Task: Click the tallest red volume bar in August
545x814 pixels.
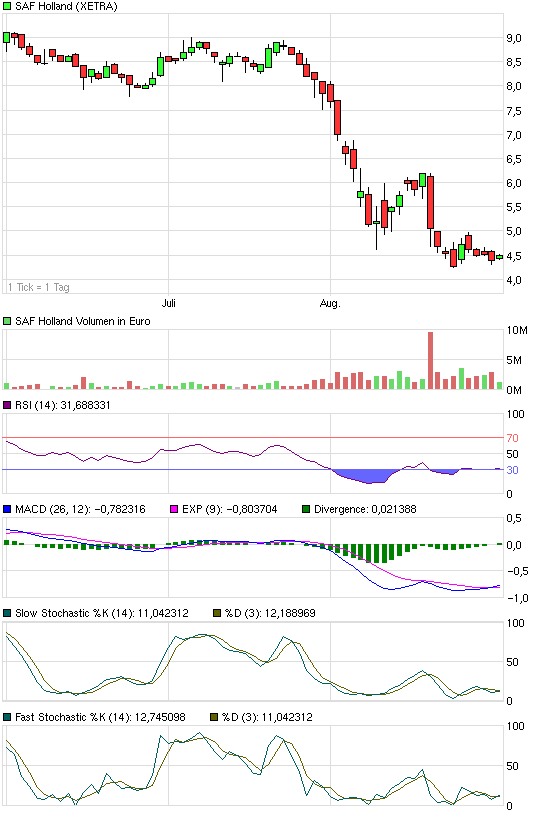Action: (x=430, y=361)
